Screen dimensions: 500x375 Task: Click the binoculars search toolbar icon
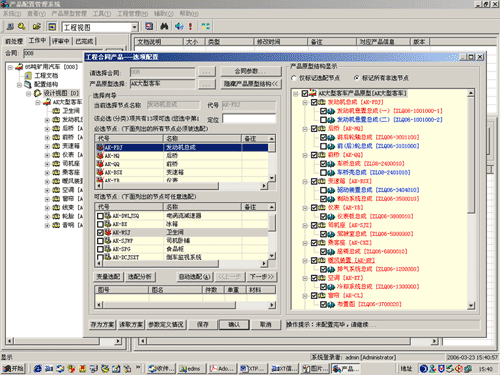click(164, 26)
